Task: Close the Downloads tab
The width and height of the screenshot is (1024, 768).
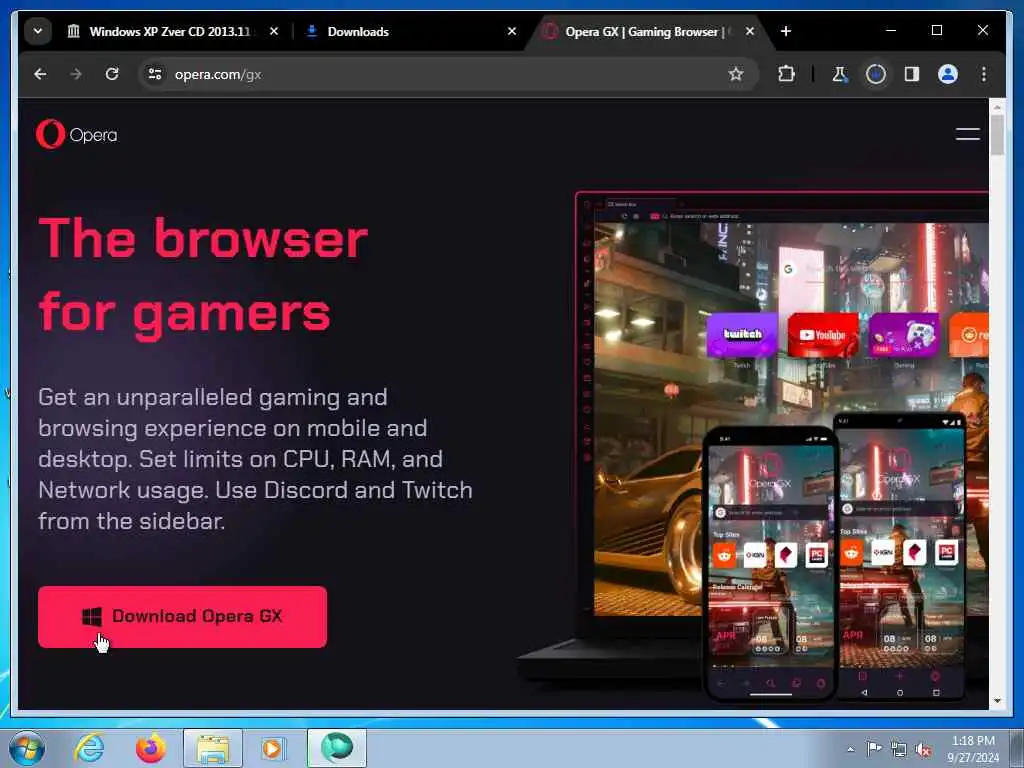Action: 512,31
